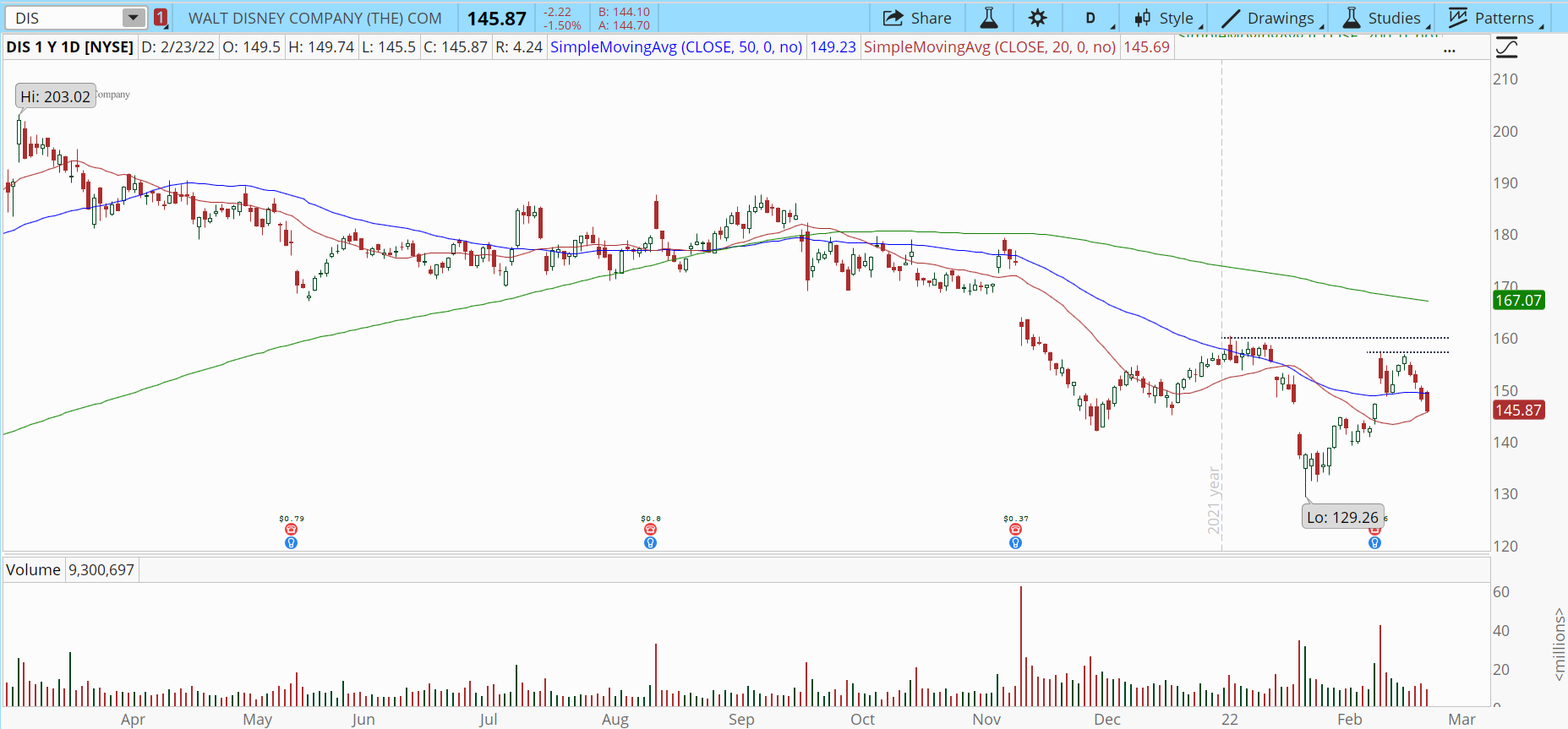
Task: Click the WALT DISNEY COMPANY (THE) COM name
Action: click(314, 18)
